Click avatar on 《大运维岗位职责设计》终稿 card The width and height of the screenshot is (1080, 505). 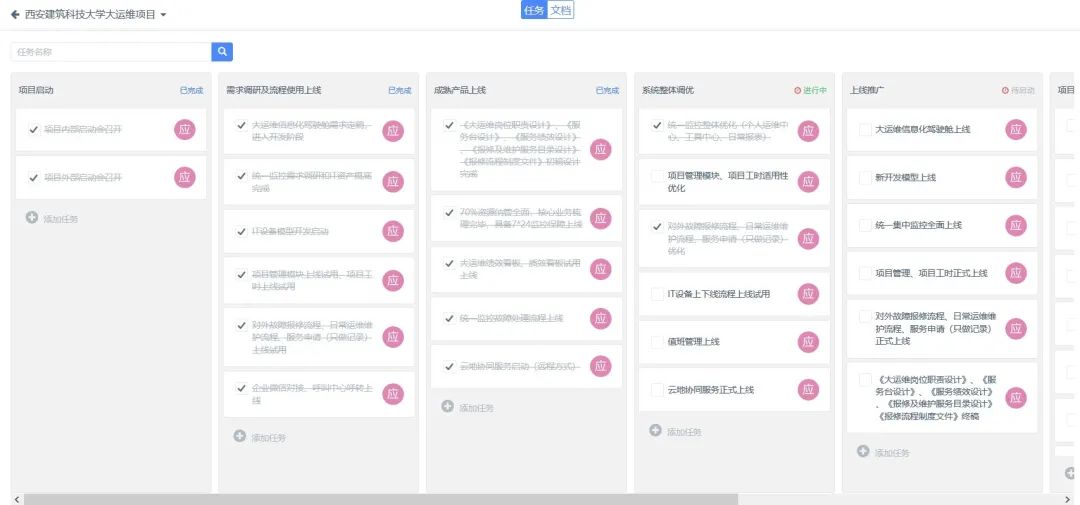click(x=1016, y=398)
